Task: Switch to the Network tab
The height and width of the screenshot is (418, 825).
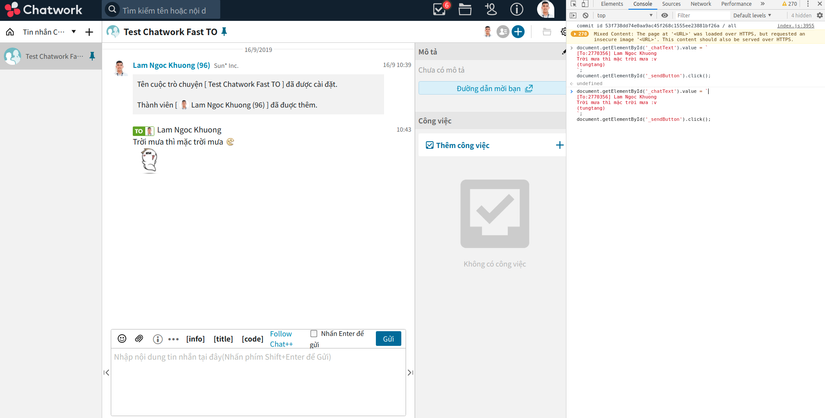Action: [x=701, y=4]
